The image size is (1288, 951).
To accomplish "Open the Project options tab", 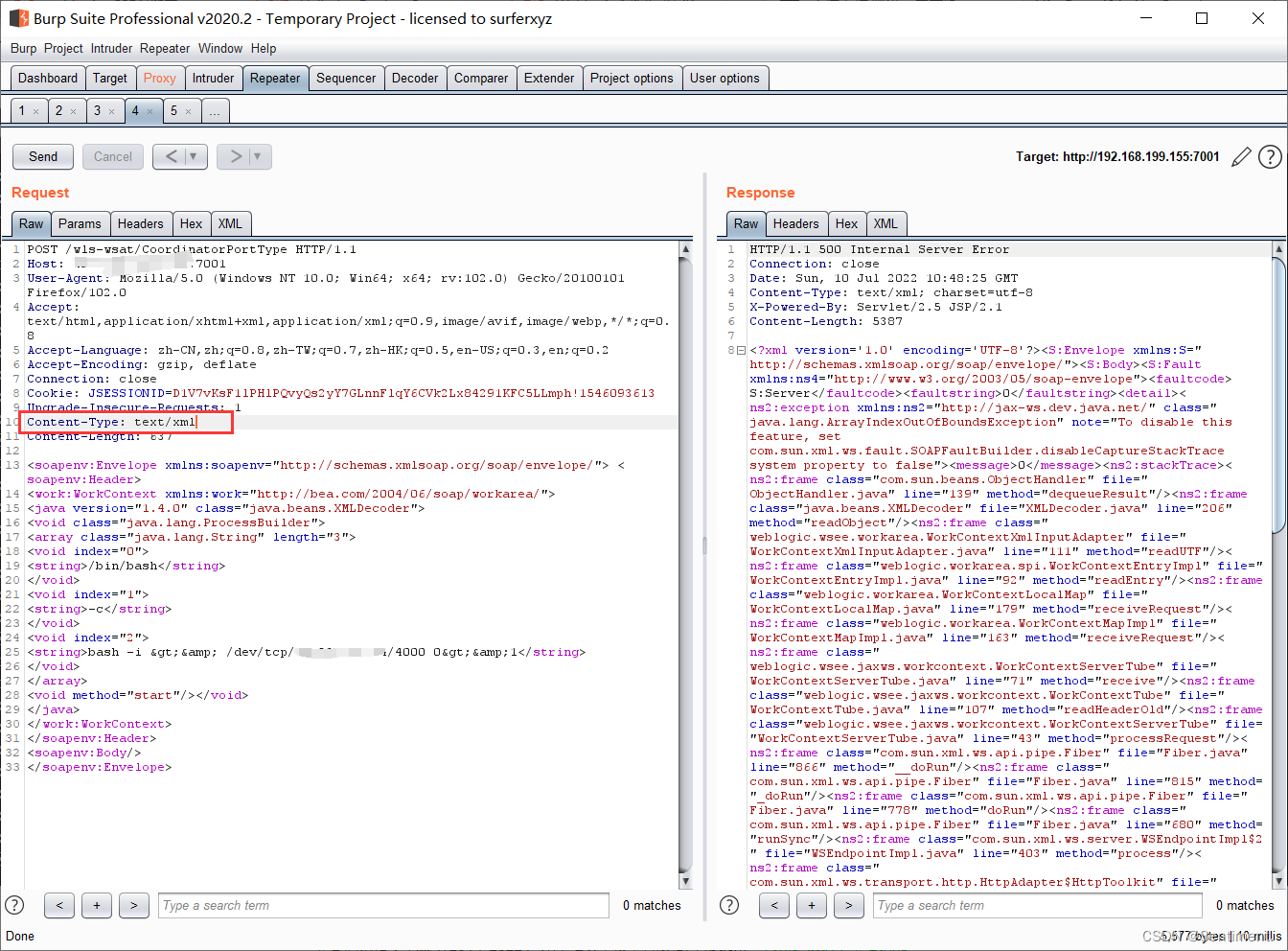I will [632, 79].
